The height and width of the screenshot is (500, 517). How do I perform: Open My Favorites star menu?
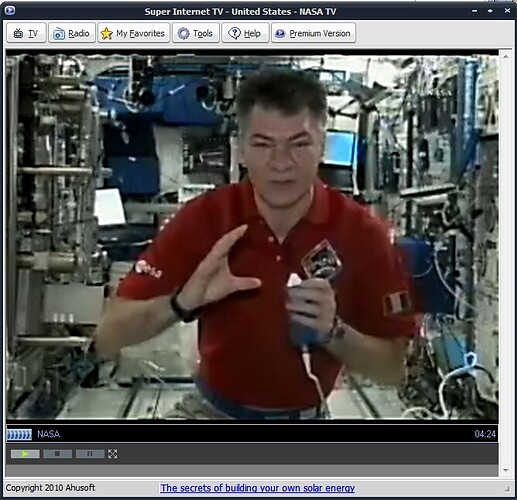coord(134,33)
